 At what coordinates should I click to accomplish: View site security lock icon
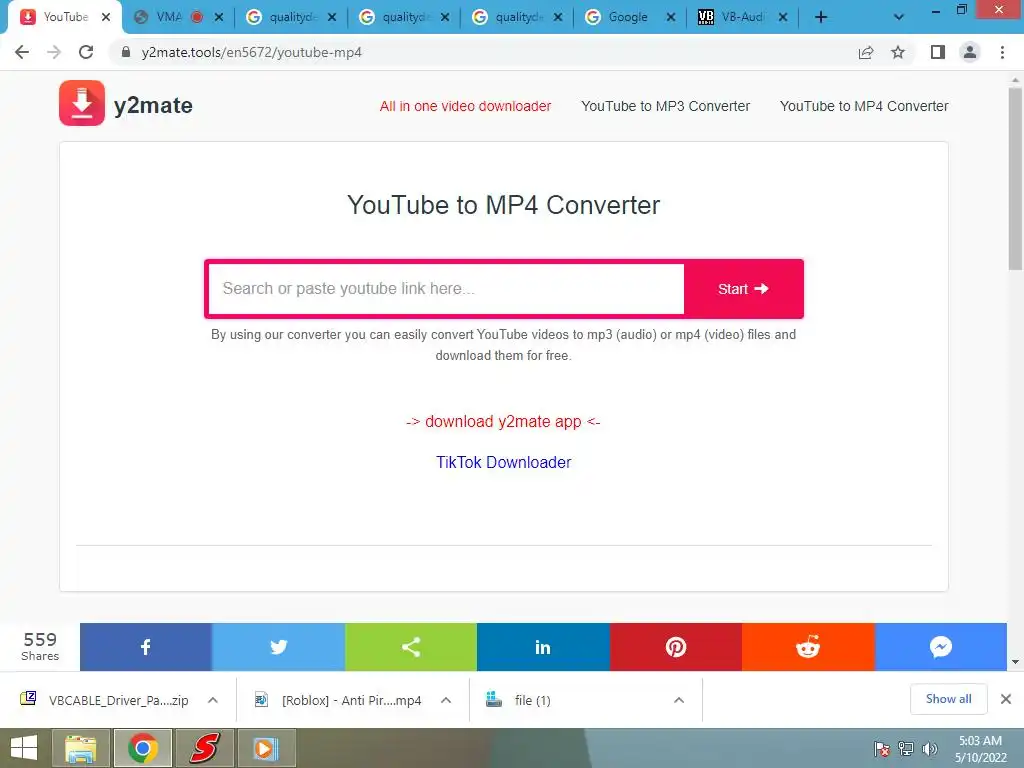point(126,52)
